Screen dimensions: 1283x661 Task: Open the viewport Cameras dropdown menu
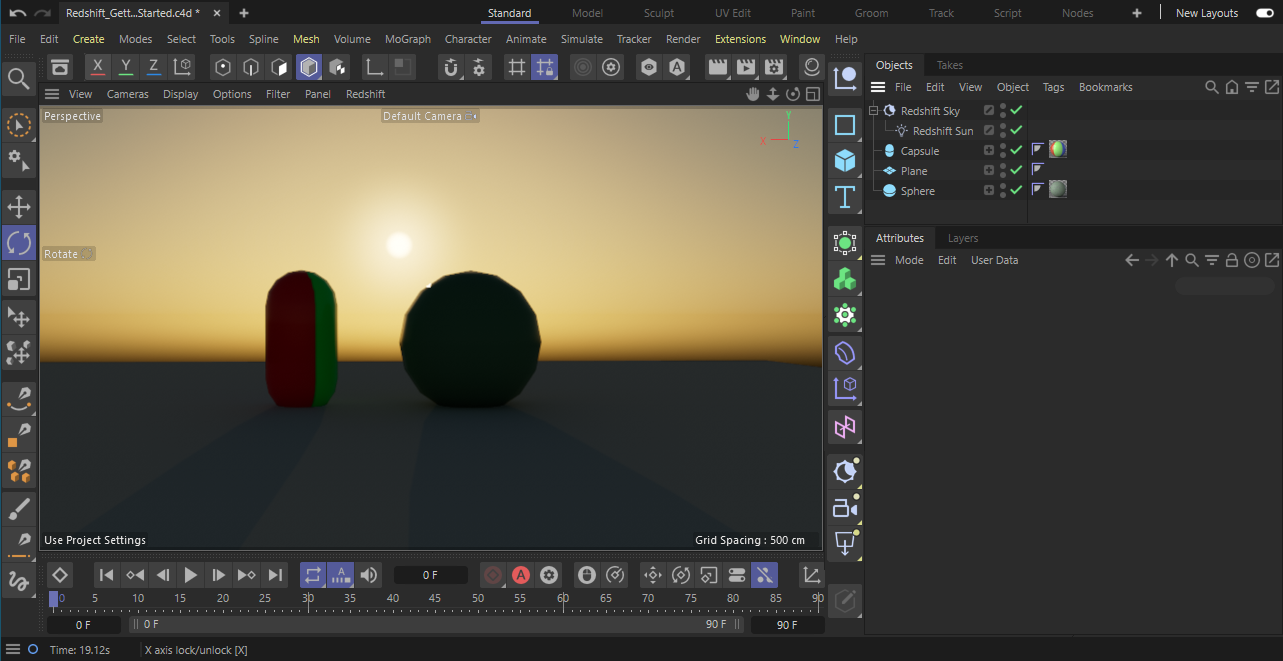tap(127, 94)
